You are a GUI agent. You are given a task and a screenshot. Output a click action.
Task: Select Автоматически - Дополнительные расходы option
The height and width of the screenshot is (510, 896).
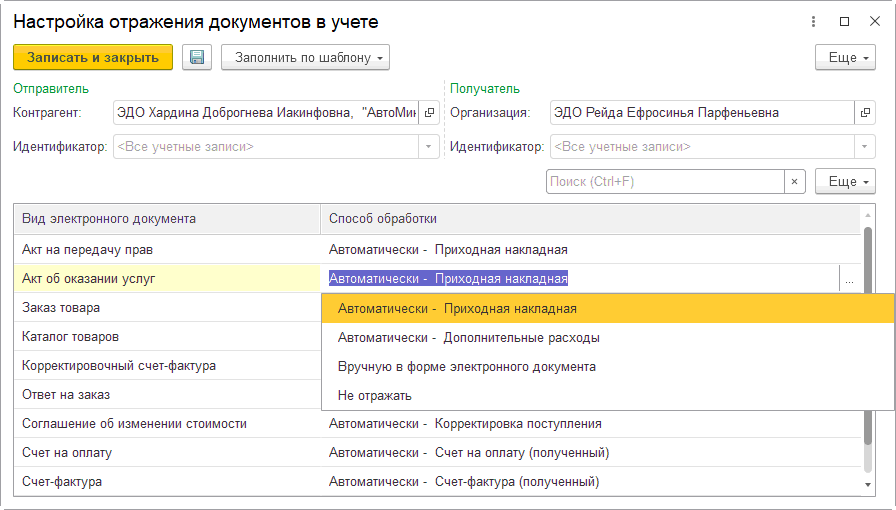[x=468, y=338]
